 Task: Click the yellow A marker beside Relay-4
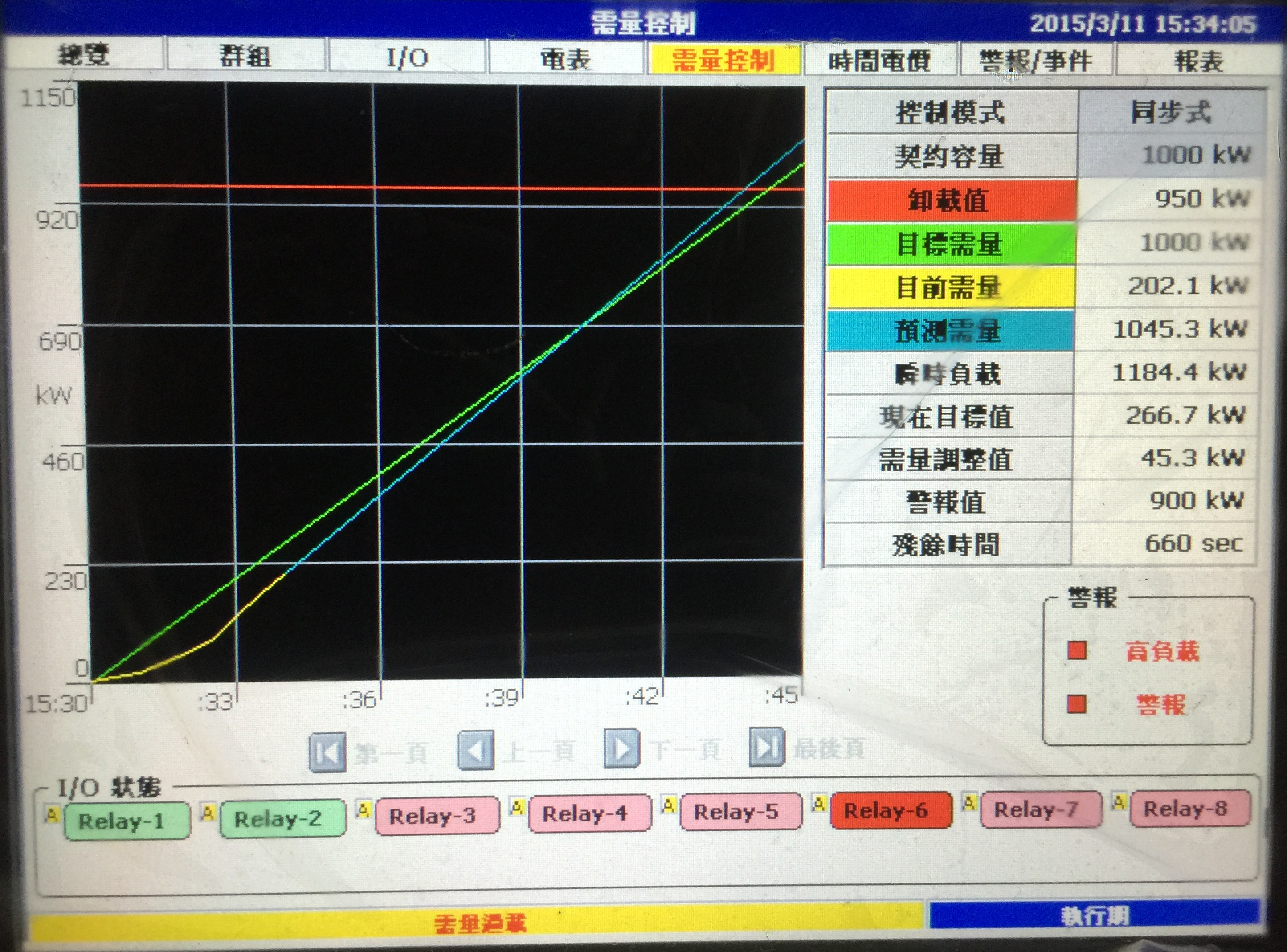[517, 807]
